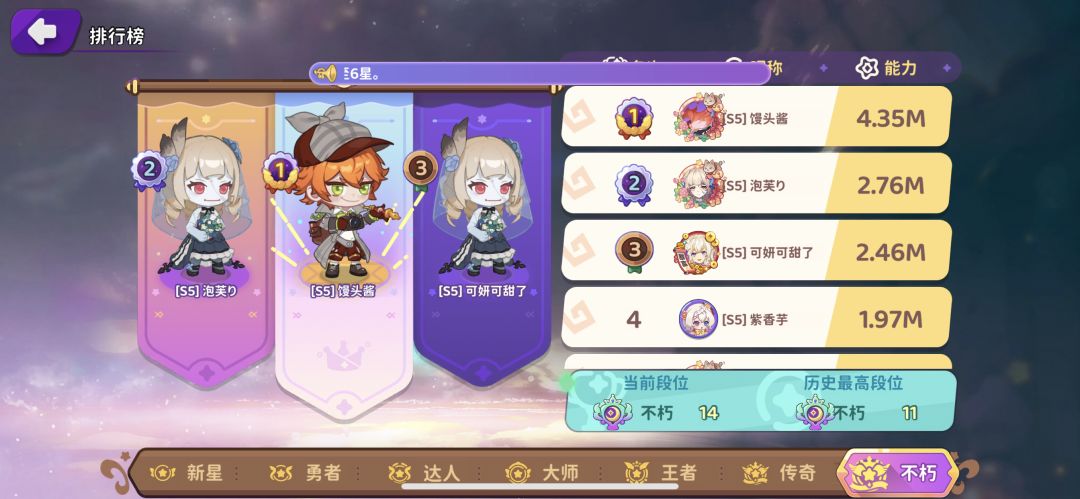Tap current rank 不朽 emblem icon

click(x=609, y=412)
